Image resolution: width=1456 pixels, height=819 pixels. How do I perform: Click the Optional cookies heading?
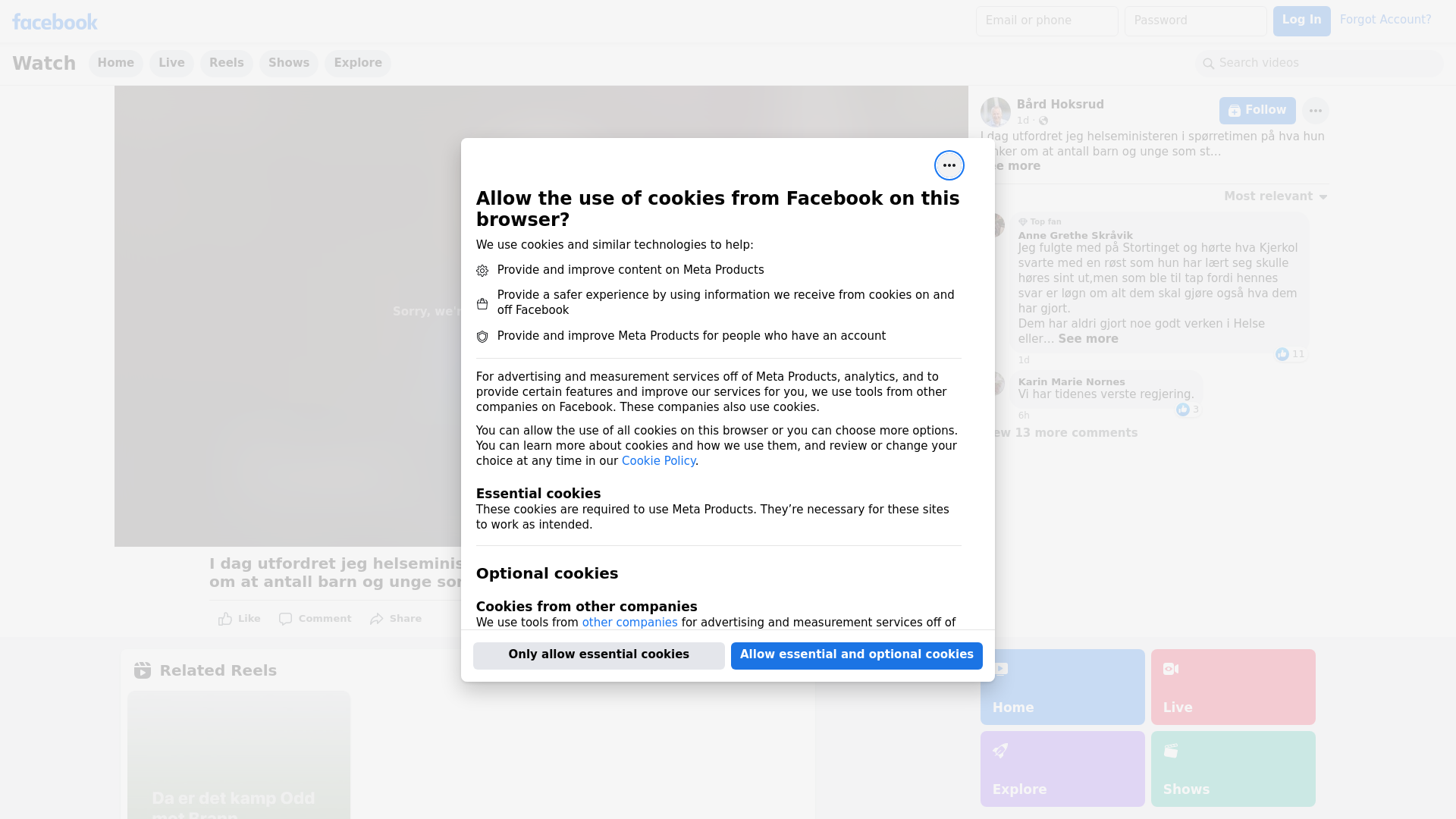coord(547,574)
